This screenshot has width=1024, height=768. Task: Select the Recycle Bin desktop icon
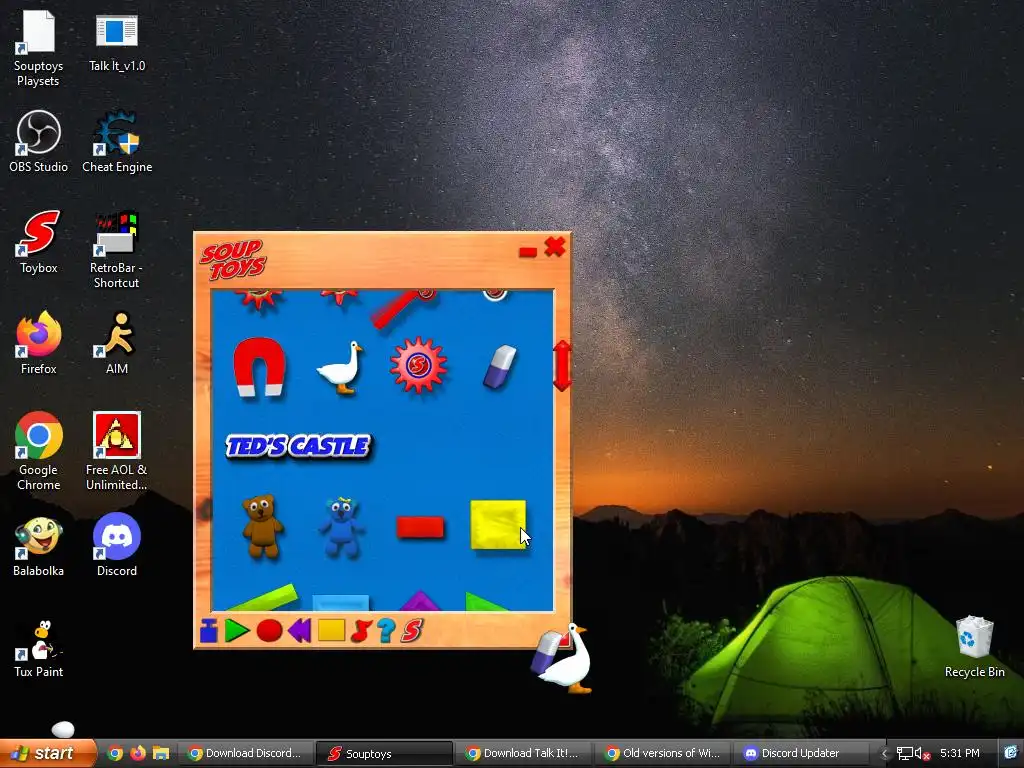[974, 647]
